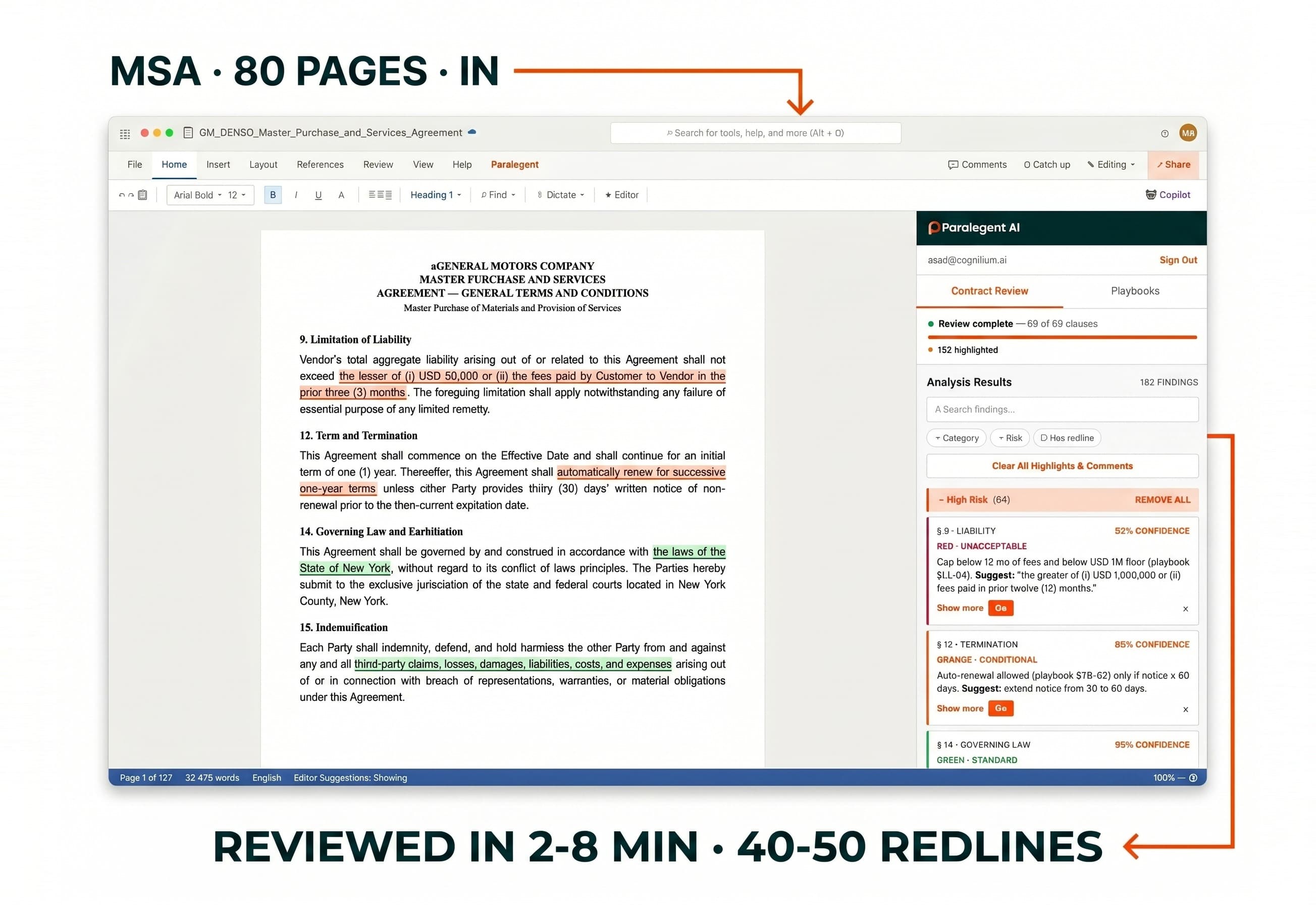Select the Home tab
The width and height of the screenshot is (1316, 905).
pos(174,165)
